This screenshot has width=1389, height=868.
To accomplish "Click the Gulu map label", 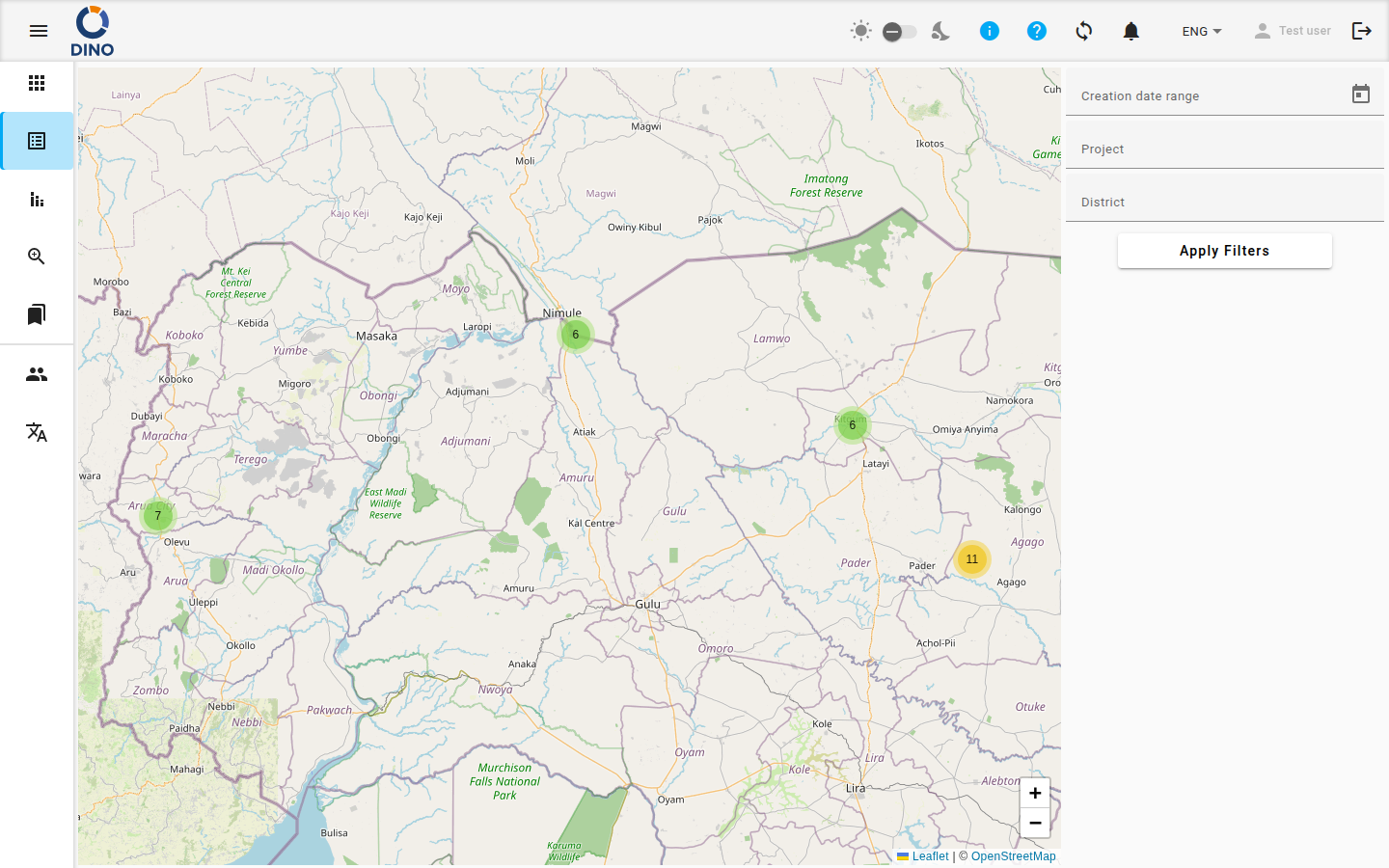I will 648,604.
